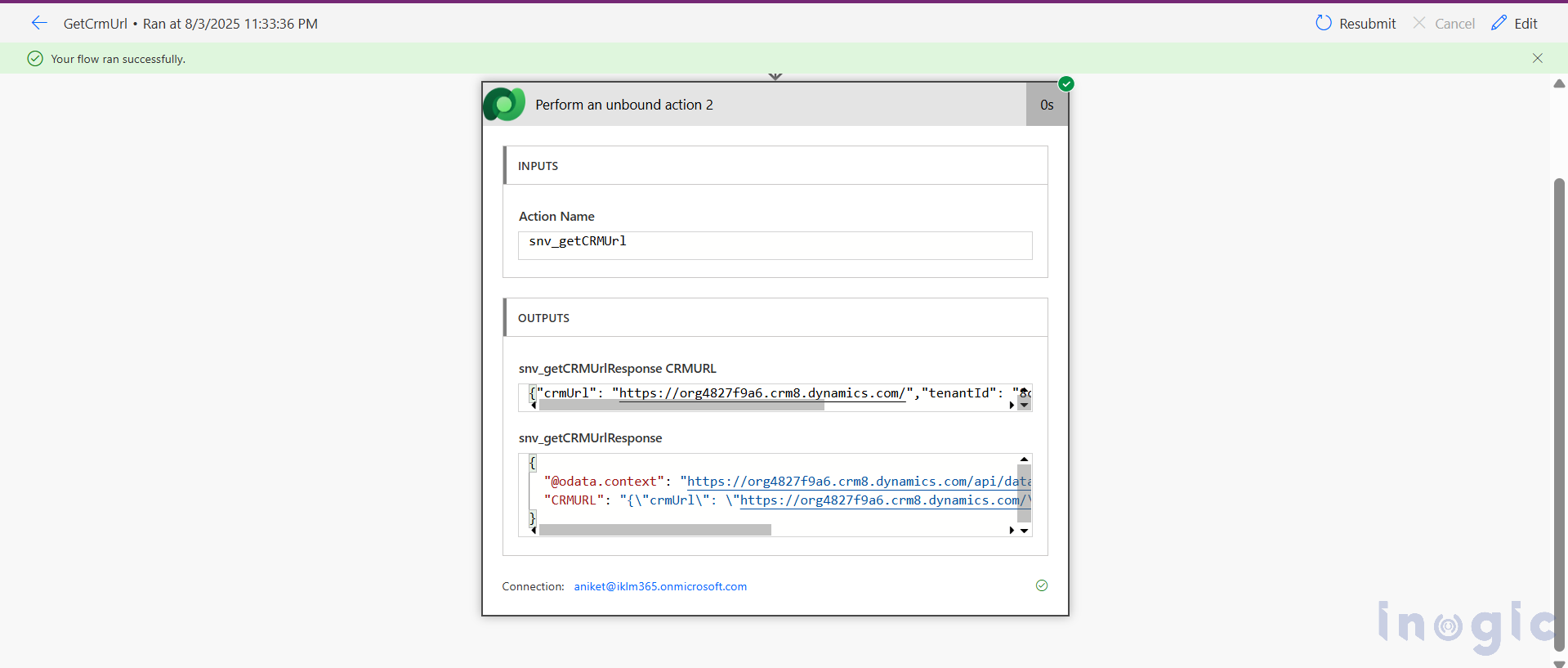The height and width of the screenshot is (668, 1568).
Task: Click left scroll arrow of snv_getCRMUrlResponse box
Action: coord(534,530)
